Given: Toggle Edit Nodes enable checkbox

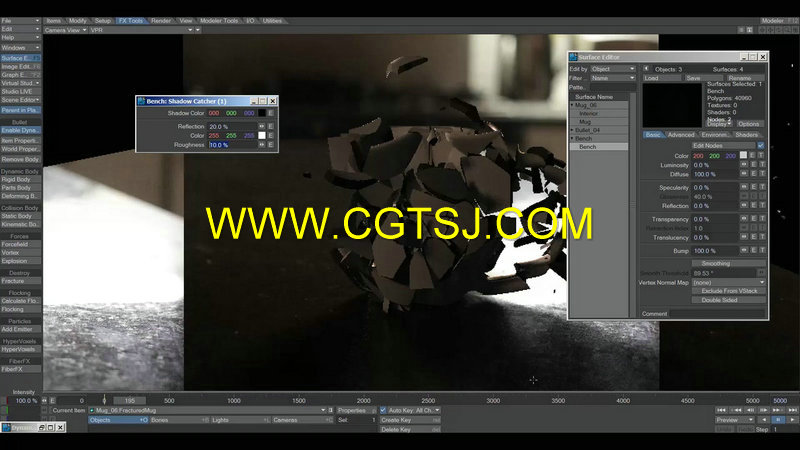Looking at the screenshot, I should 761,145.
